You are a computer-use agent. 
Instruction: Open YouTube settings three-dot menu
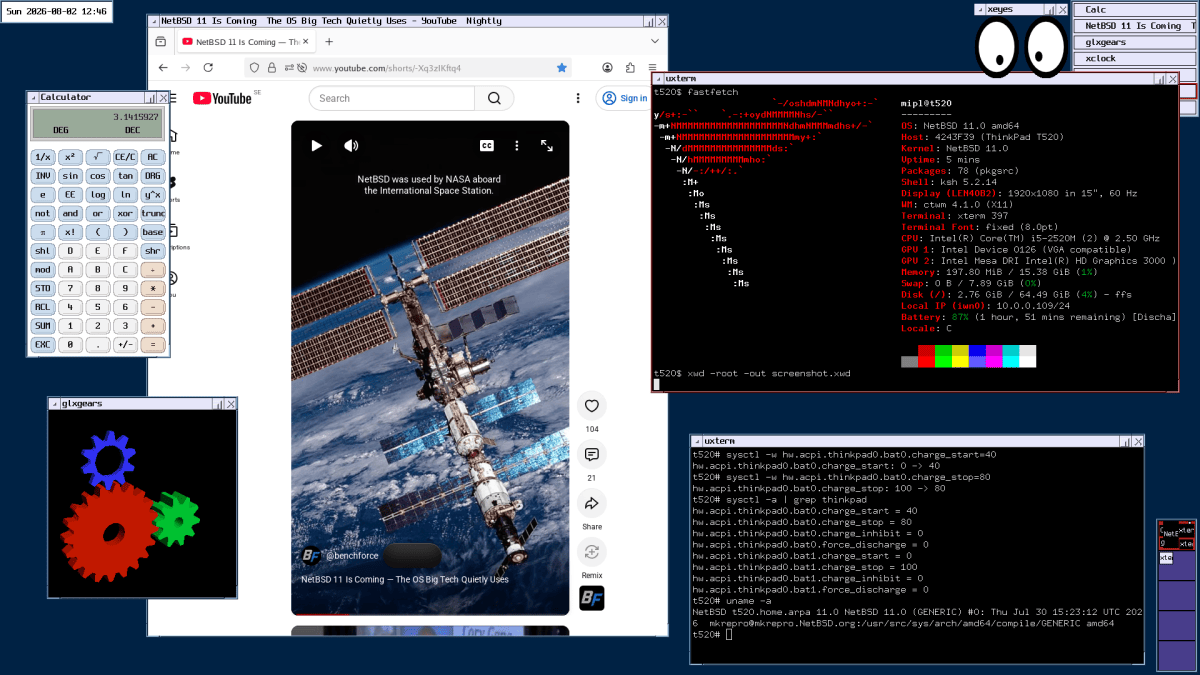[577, 98]
